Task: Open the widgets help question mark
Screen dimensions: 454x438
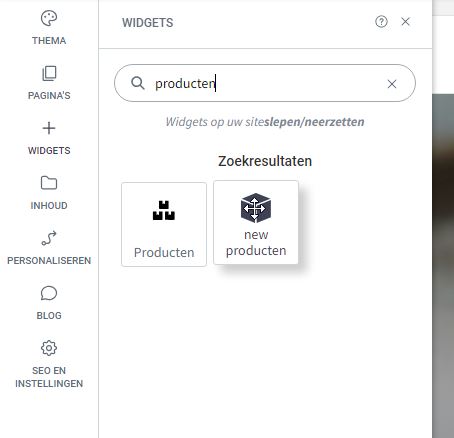Action: (x=381, y=22)
